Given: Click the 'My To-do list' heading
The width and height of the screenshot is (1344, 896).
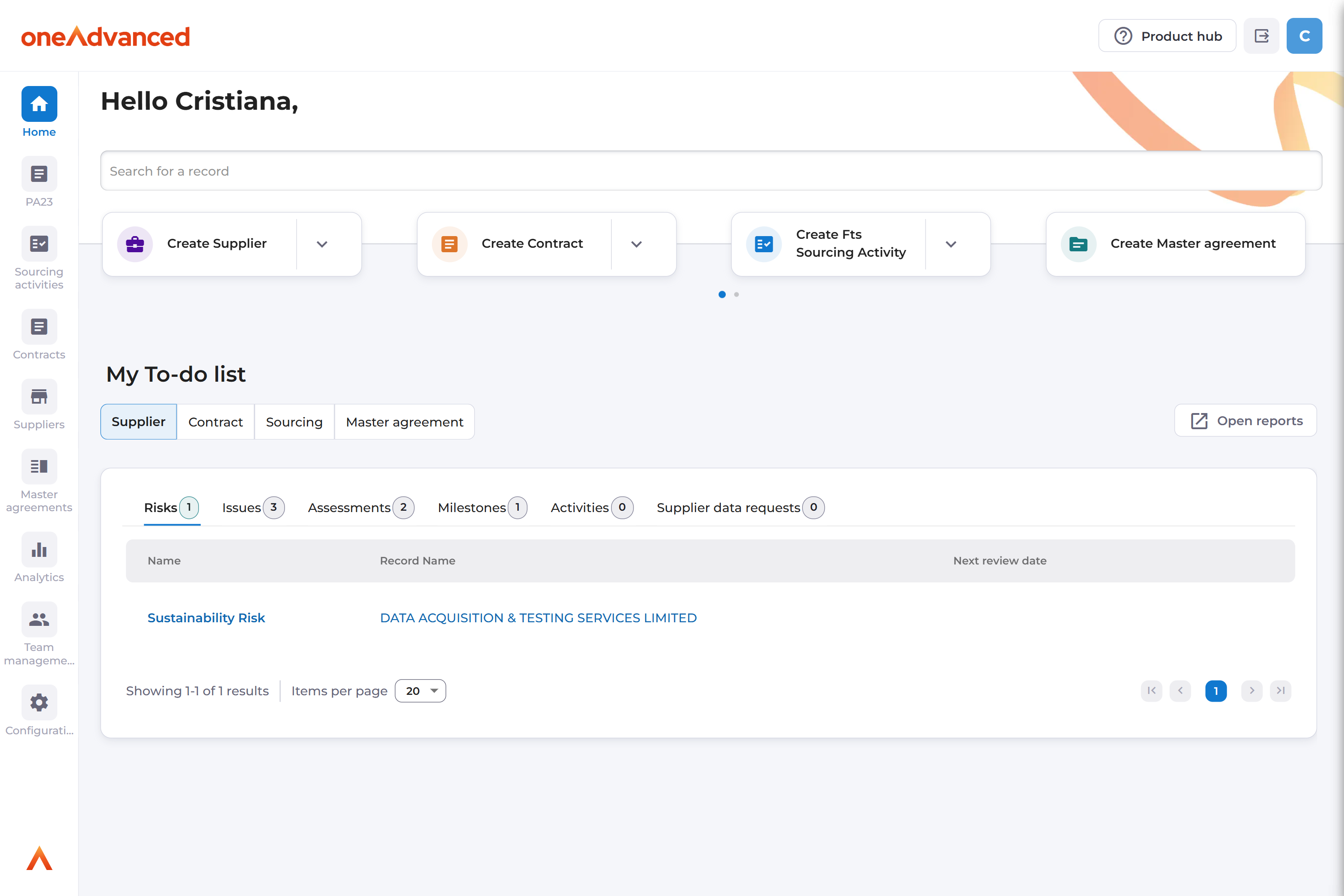Looking at the screenshot, I should click(176, 374).
